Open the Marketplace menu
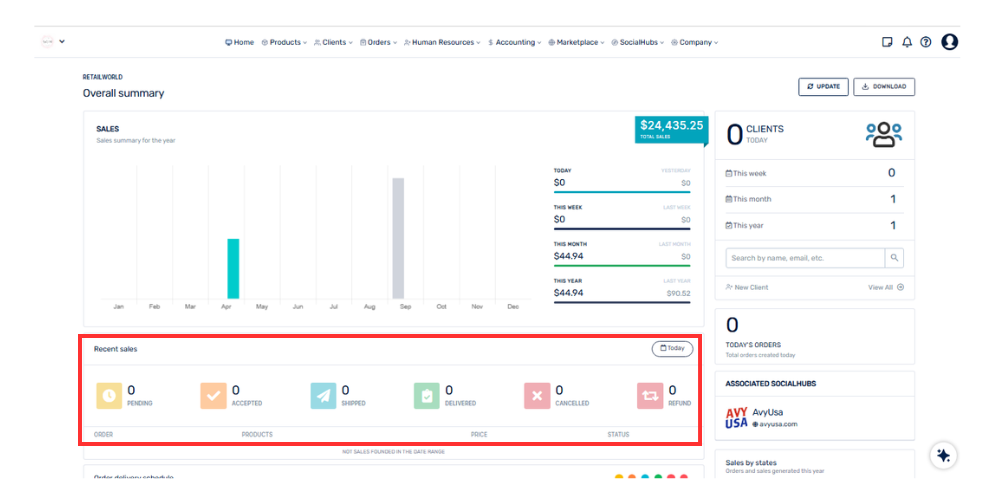Screen dimensions: 1000x500 coord(576,43)
